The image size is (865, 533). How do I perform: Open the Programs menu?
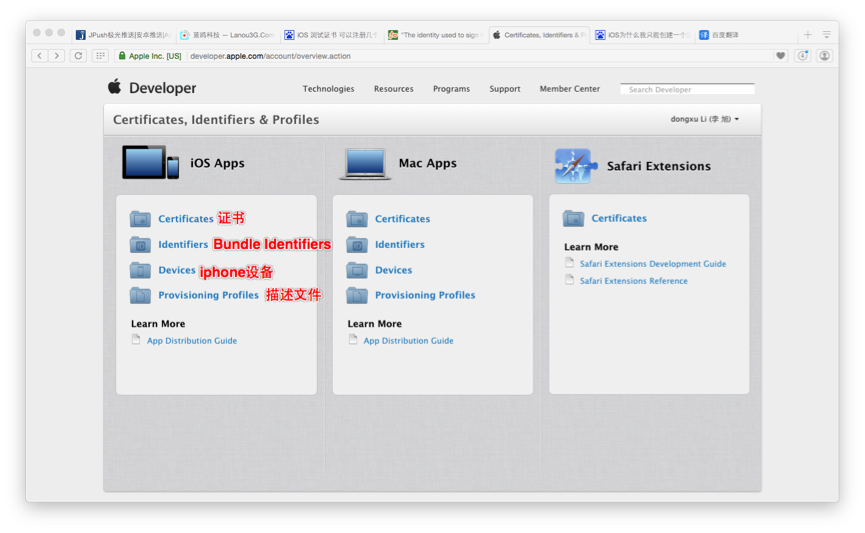point(451,89)
